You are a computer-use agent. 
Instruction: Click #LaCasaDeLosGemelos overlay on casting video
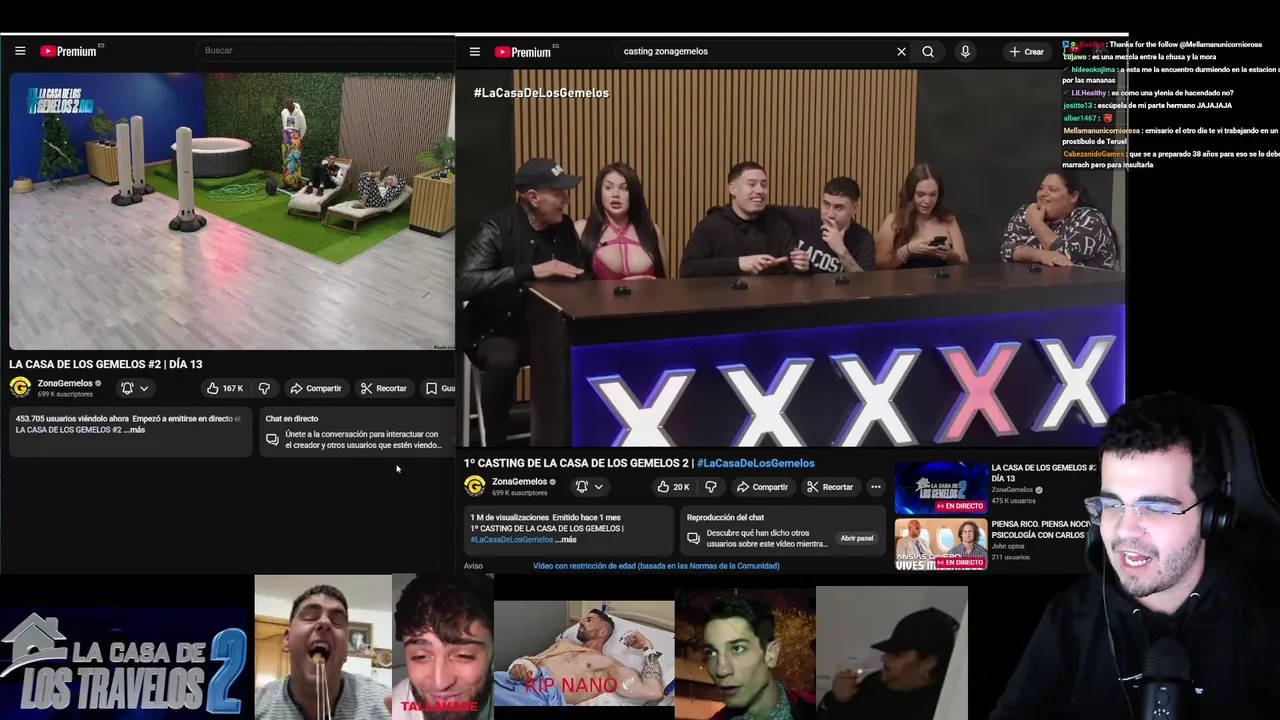(x=541, y=93)
